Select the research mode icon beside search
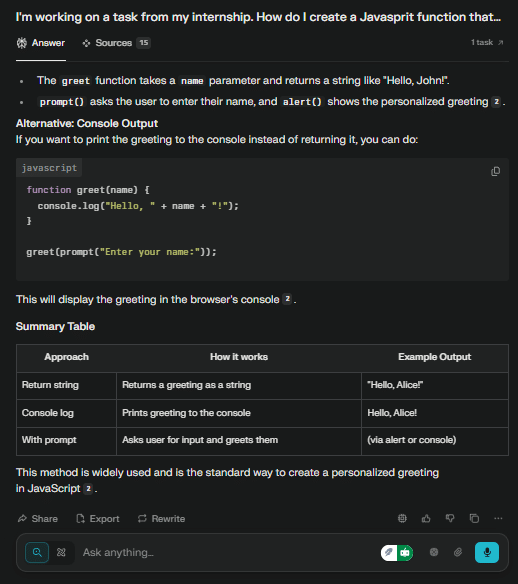518x584 pixels. pos(61,552)
